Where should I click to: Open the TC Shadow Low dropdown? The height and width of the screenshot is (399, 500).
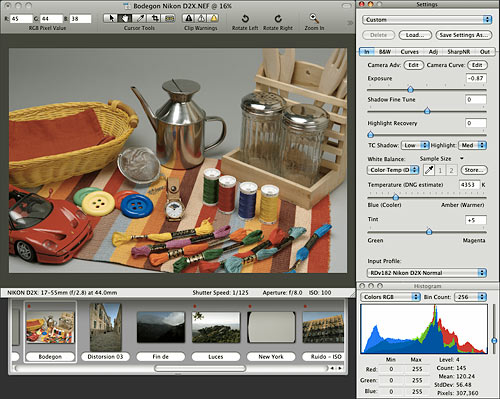[x=415, y=145]
